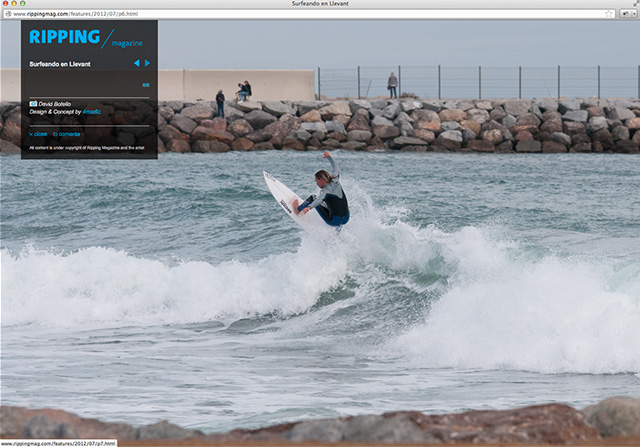Bookmark this page with the star icon

(x=609, y=14)
